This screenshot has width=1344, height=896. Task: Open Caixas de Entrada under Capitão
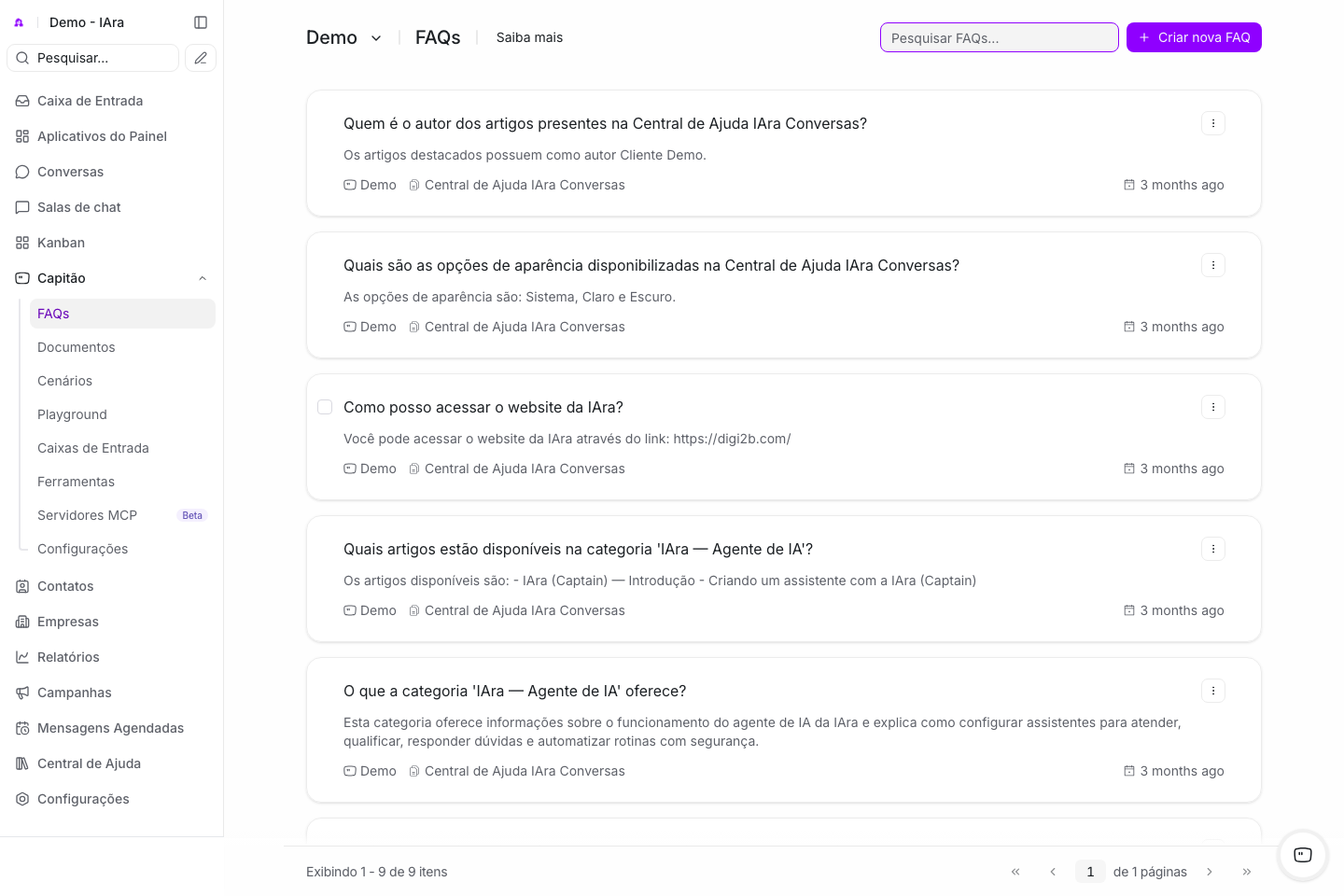click(122, 448)
